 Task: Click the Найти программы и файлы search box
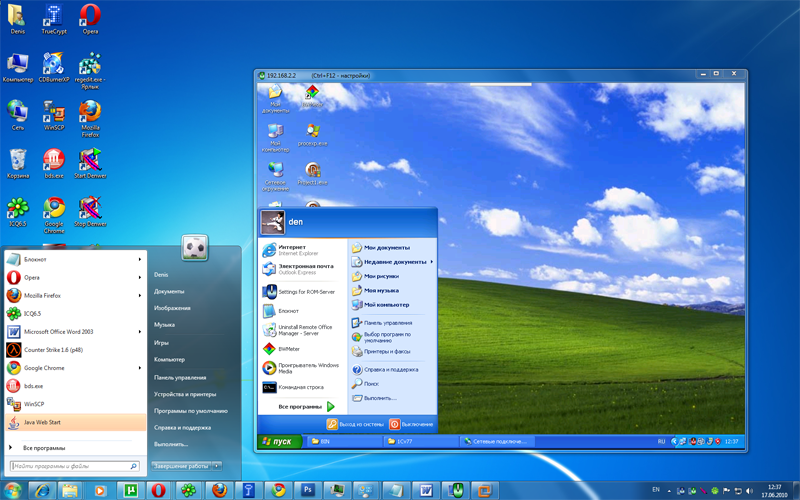(70, 466)
